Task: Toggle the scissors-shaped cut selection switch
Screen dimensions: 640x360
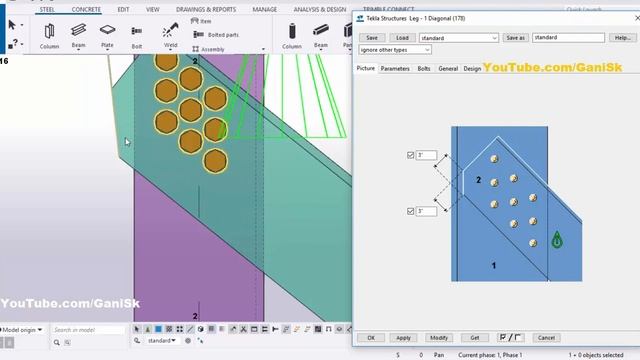Action: pyautogui.click(x=243, y=329)
